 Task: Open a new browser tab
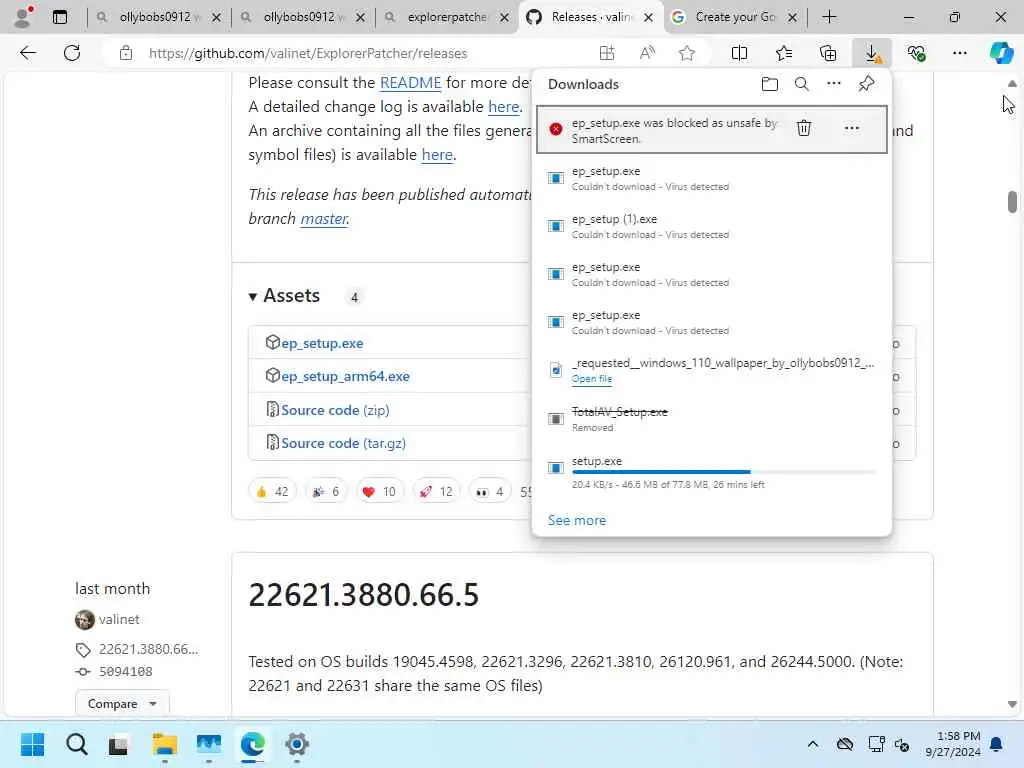[829, 17]
